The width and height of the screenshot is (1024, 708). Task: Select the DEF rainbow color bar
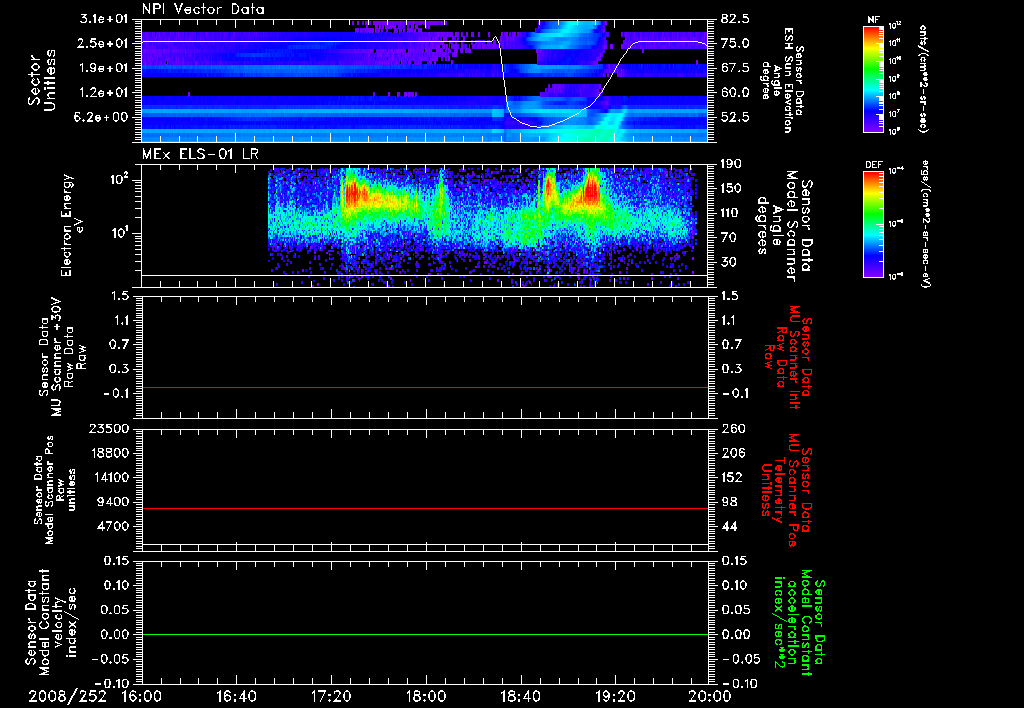(873, 224)
